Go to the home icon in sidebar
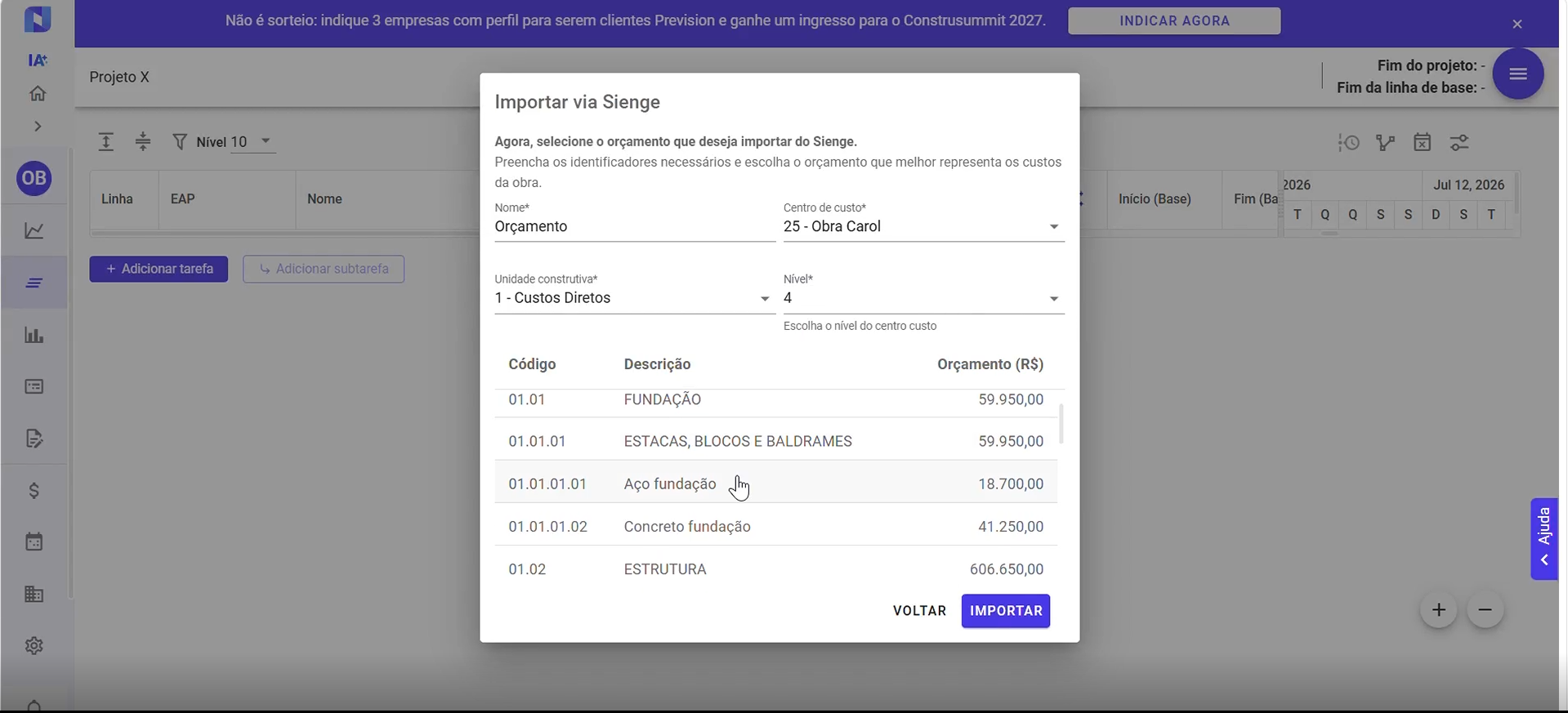1568x713 pixels. [x=38, y=93]
